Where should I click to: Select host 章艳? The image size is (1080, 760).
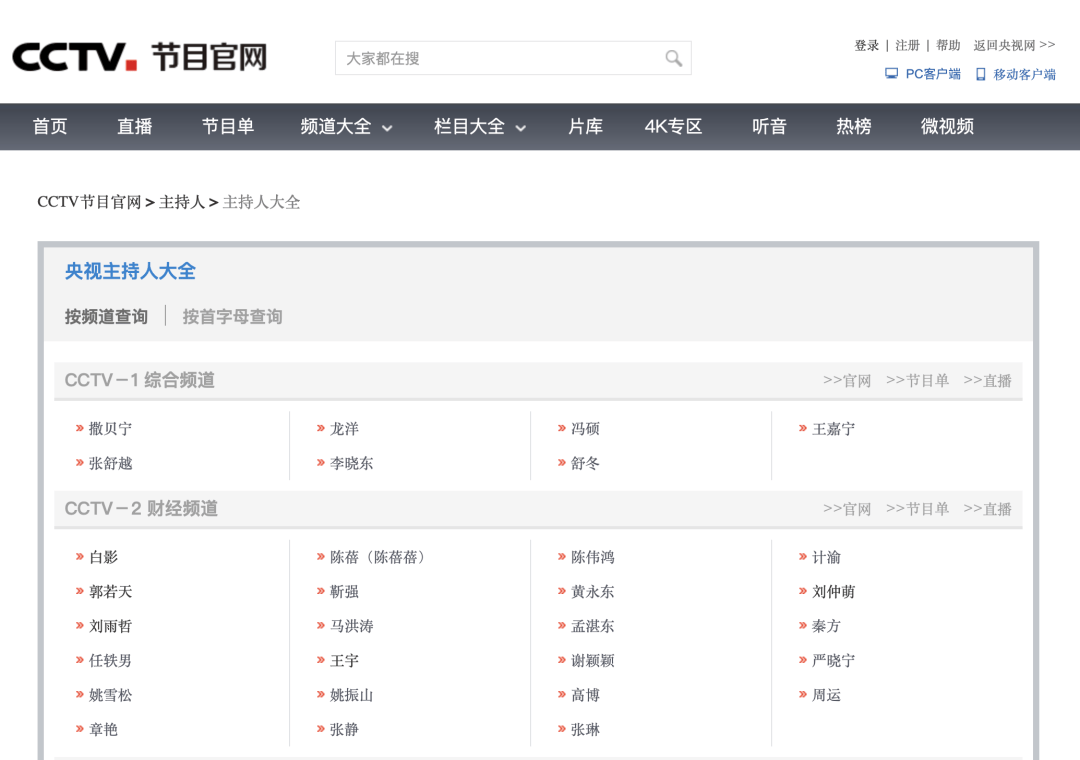pos(103,729)
